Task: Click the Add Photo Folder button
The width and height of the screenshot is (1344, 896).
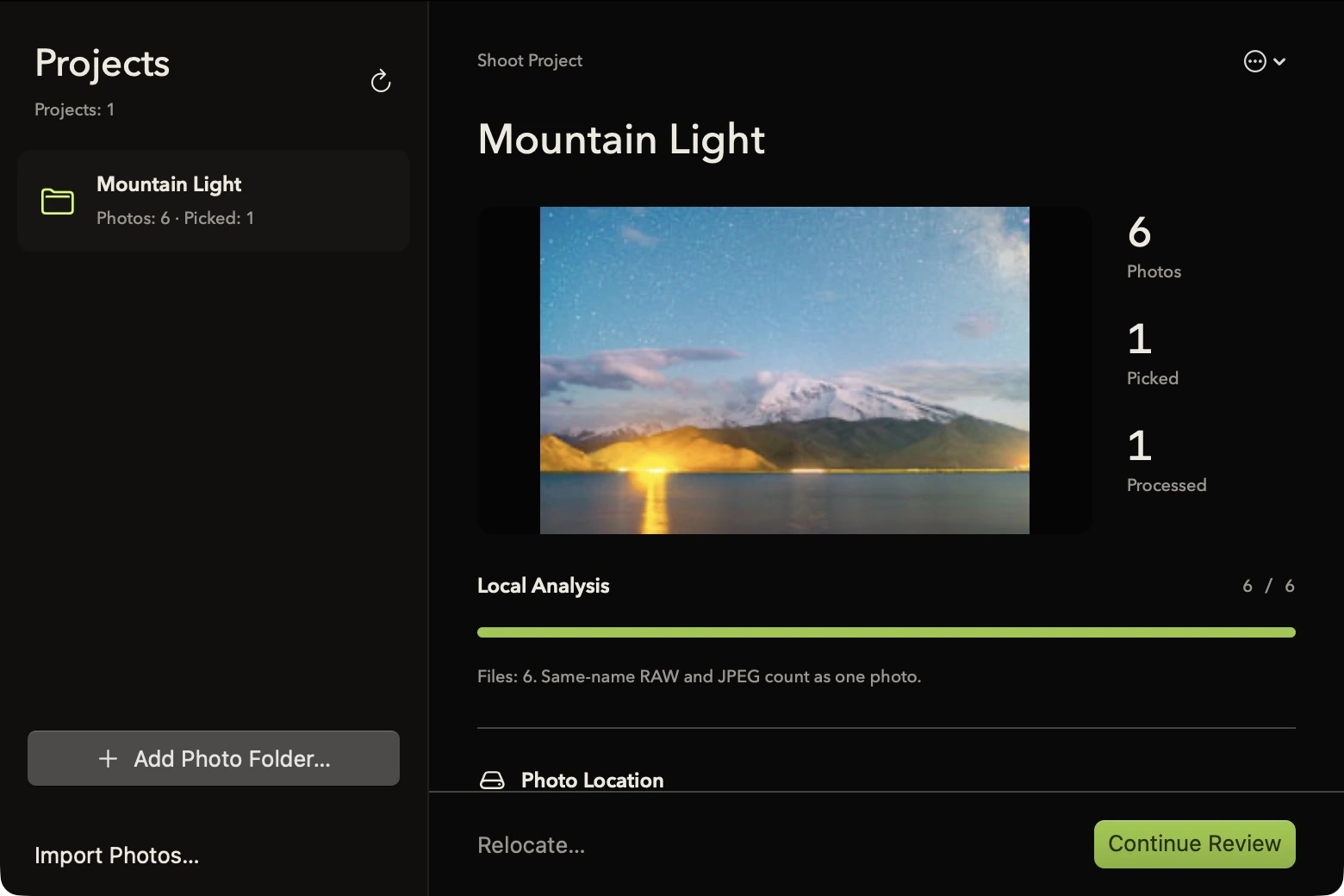Action: 214,758
